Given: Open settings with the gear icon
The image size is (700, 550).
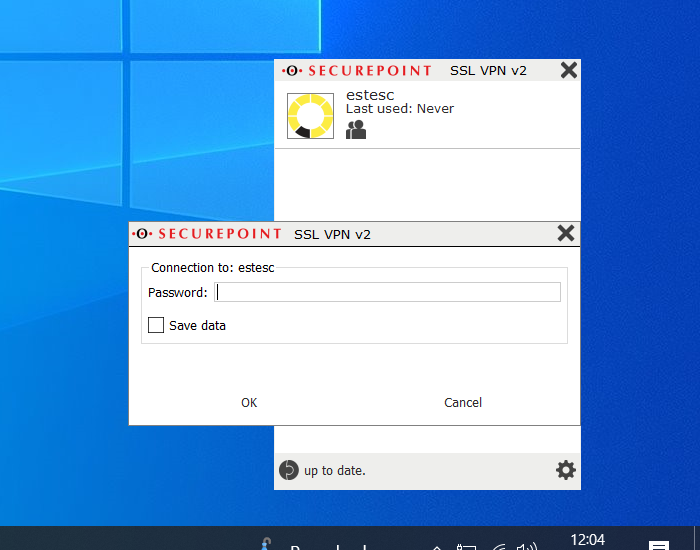Looking at the screenshot, I should pyautogui.click(x=566, y=470).
